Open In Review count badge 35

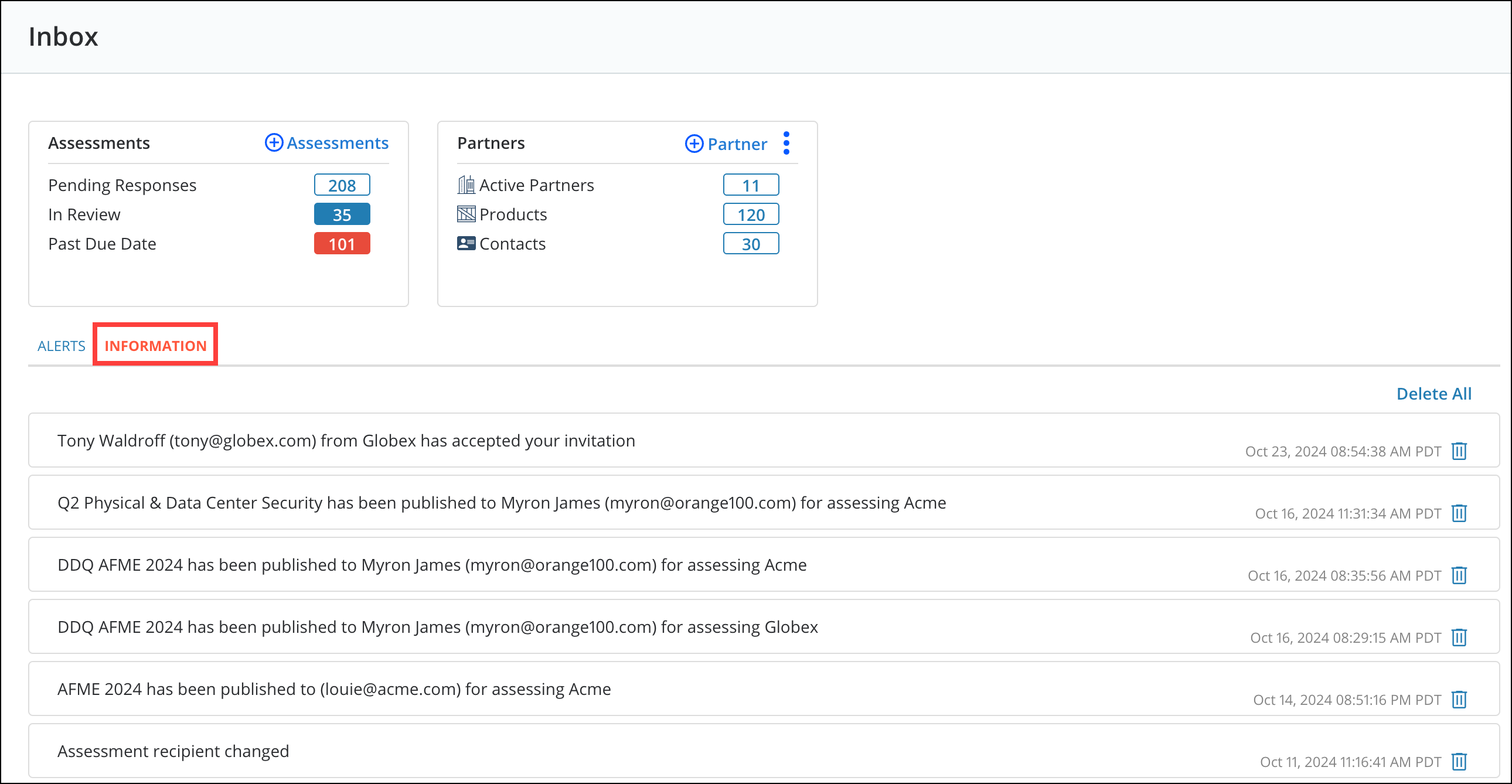[342, 214]
